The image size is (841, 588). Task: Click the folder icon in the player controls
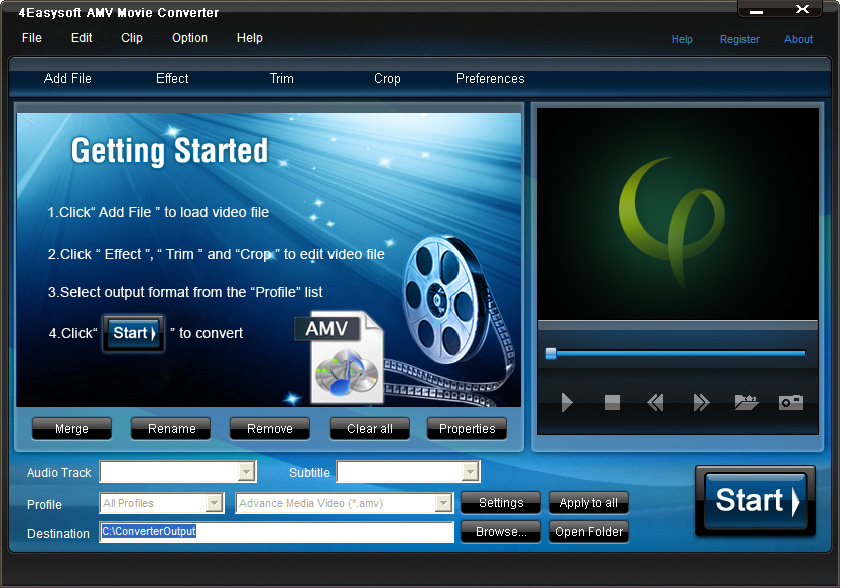coord(745,402)
